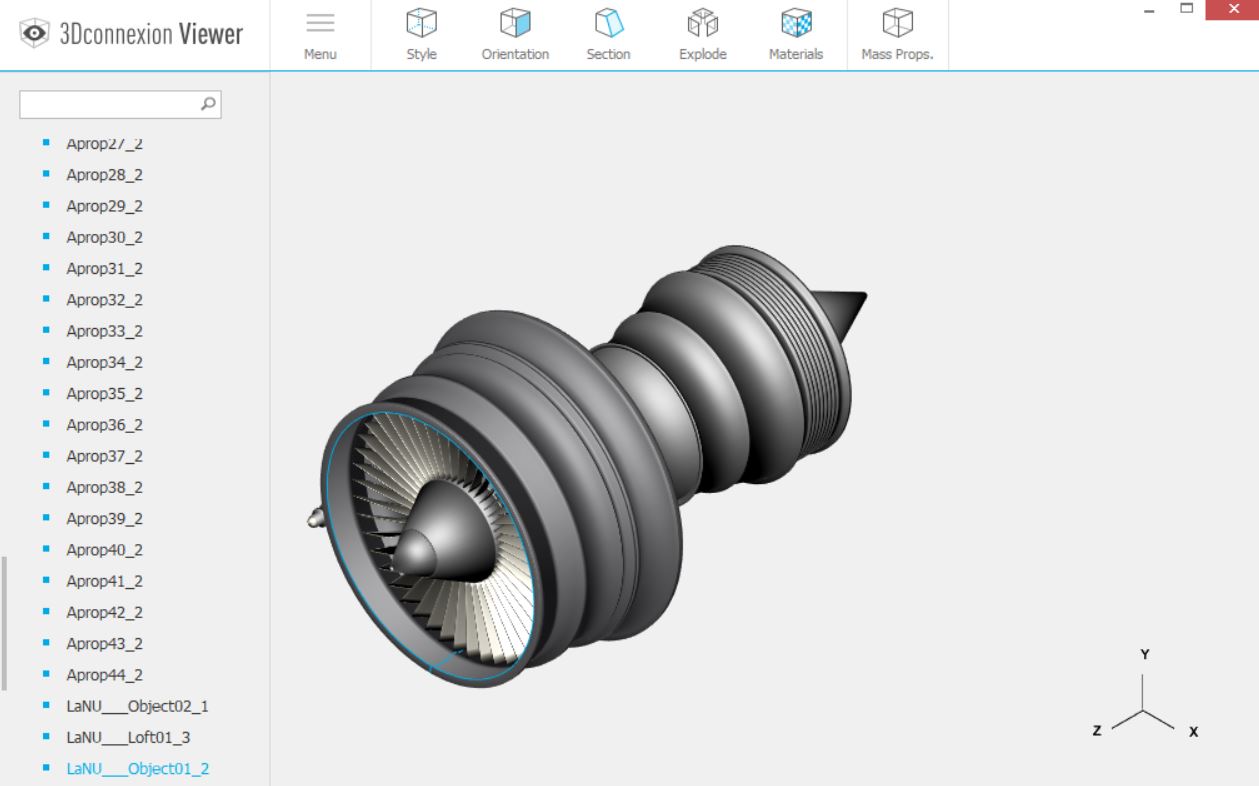Click the parts list scrollbar thumb
Viewport: 1259px width, 786px height.
point(4,624)
